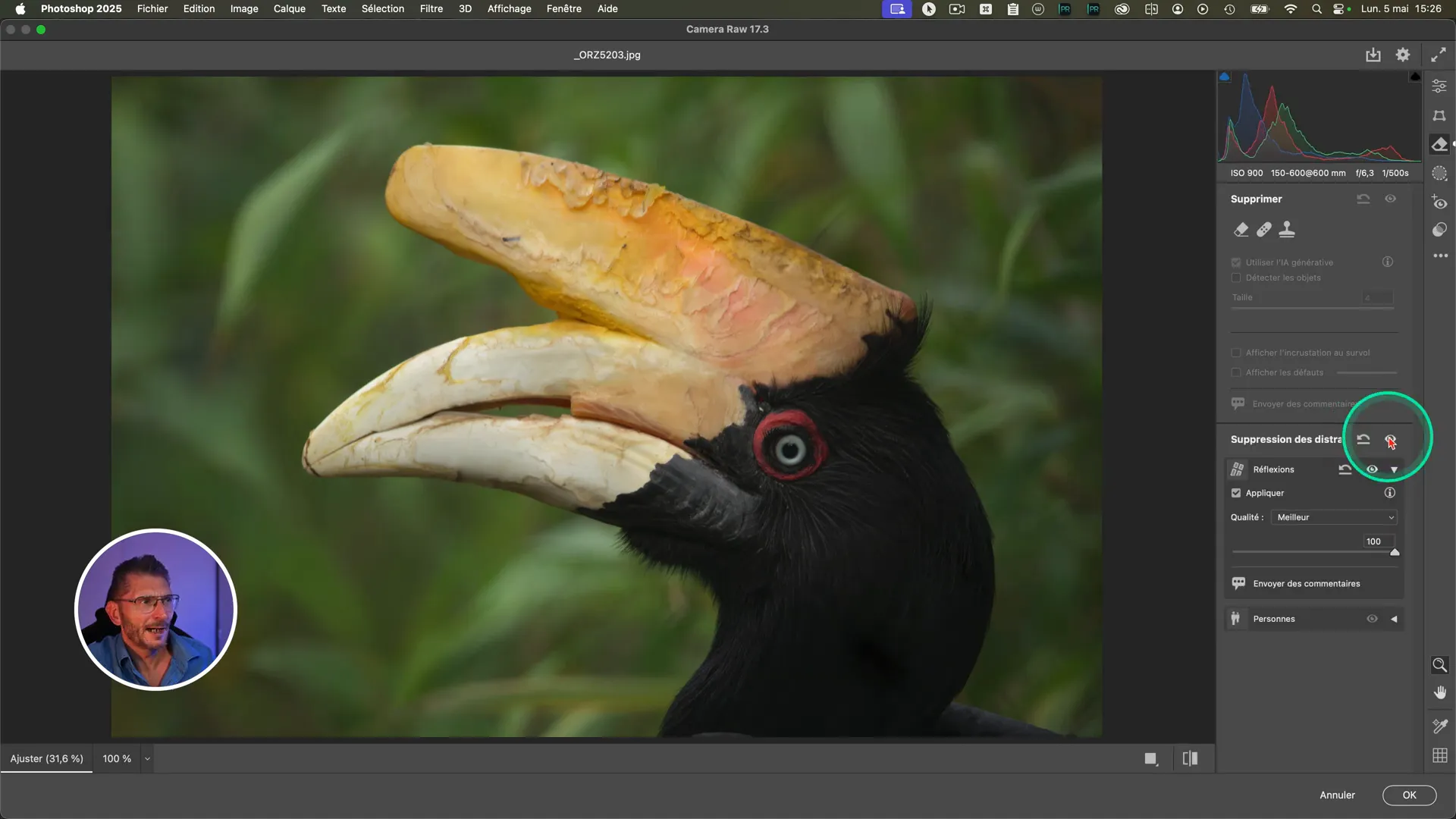Select 100 % zoom option
1456x819 pixels.
pyautogui.click(x=117, y=759)
